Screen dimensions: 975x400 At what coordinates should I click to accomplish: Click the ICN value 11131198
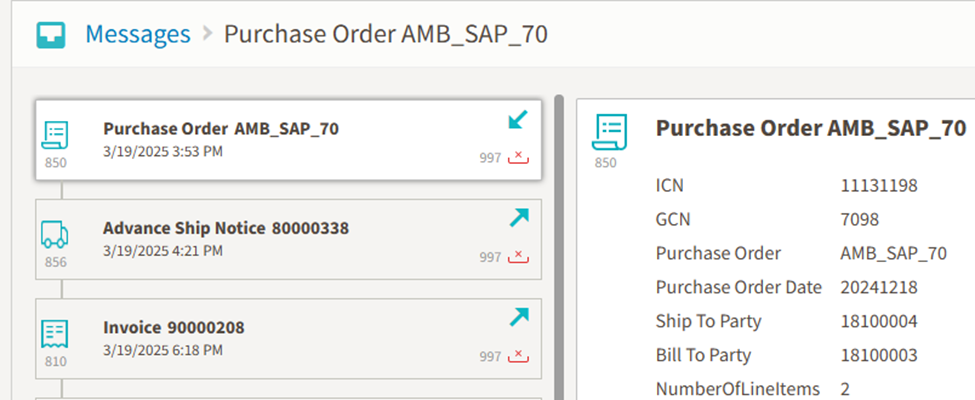point(879,185)
